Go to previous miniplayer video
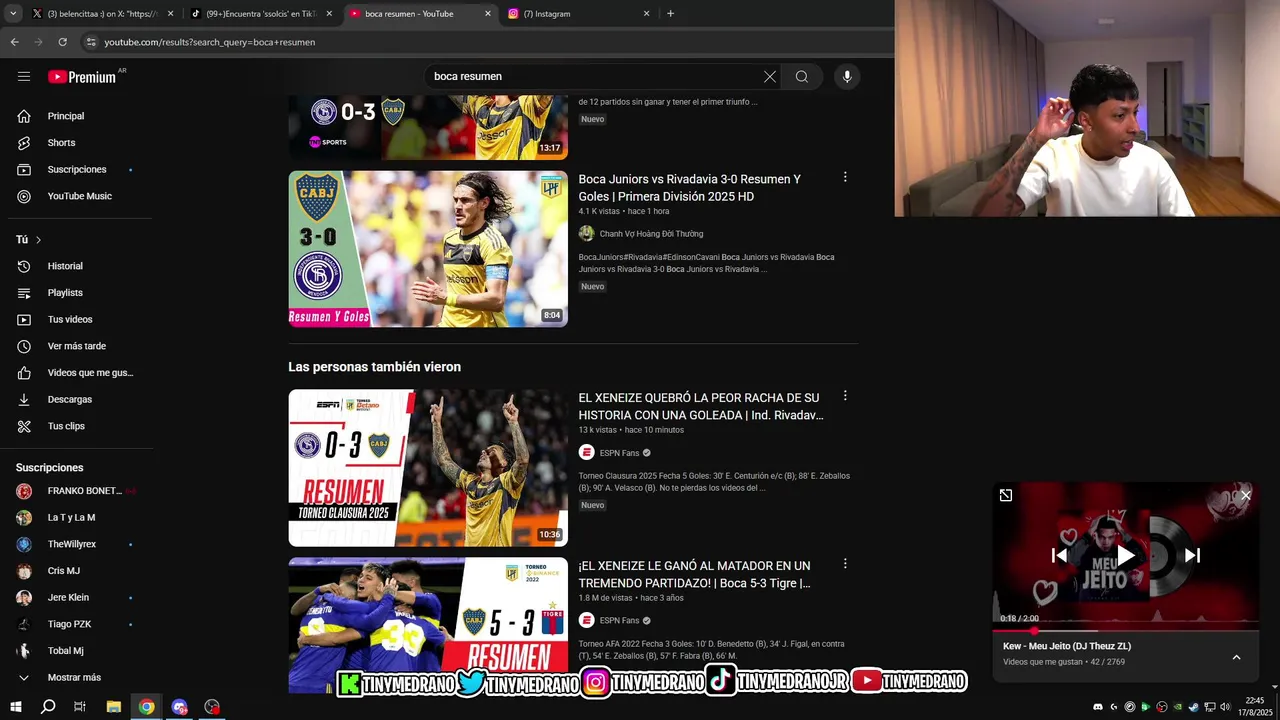1280x720 pixels. (1060, 556)
